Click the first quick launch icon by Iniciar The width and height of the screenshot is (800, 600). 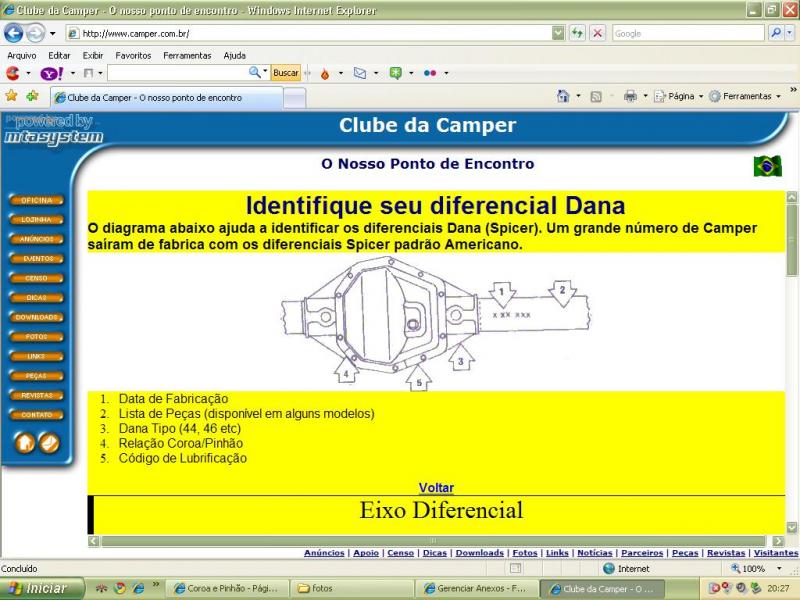coord(102,589)
